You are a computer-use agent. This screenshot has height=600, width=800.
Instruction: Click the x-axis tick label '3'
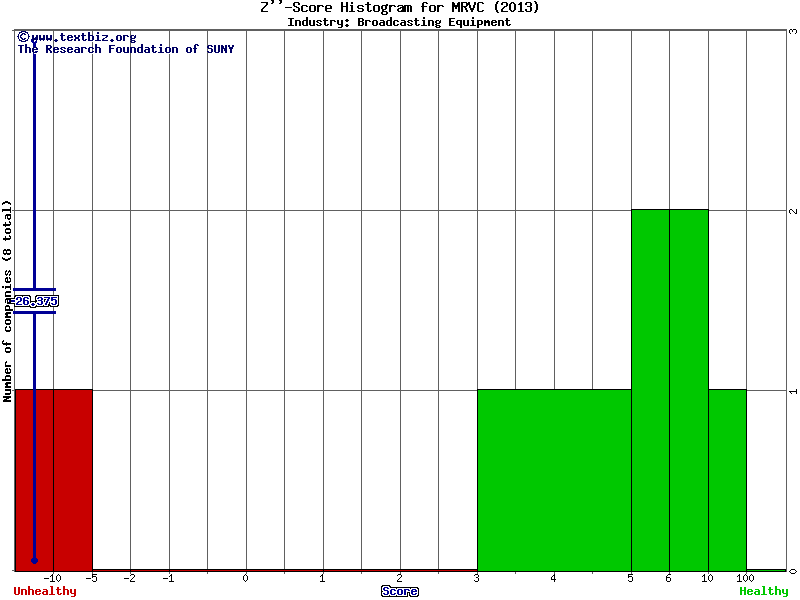pos(477,578)
